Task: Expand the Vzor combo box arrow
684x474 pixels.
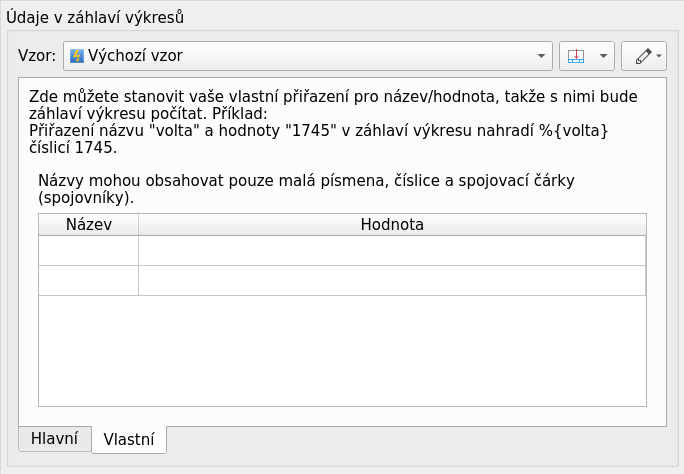Action: tap(541, 56)
